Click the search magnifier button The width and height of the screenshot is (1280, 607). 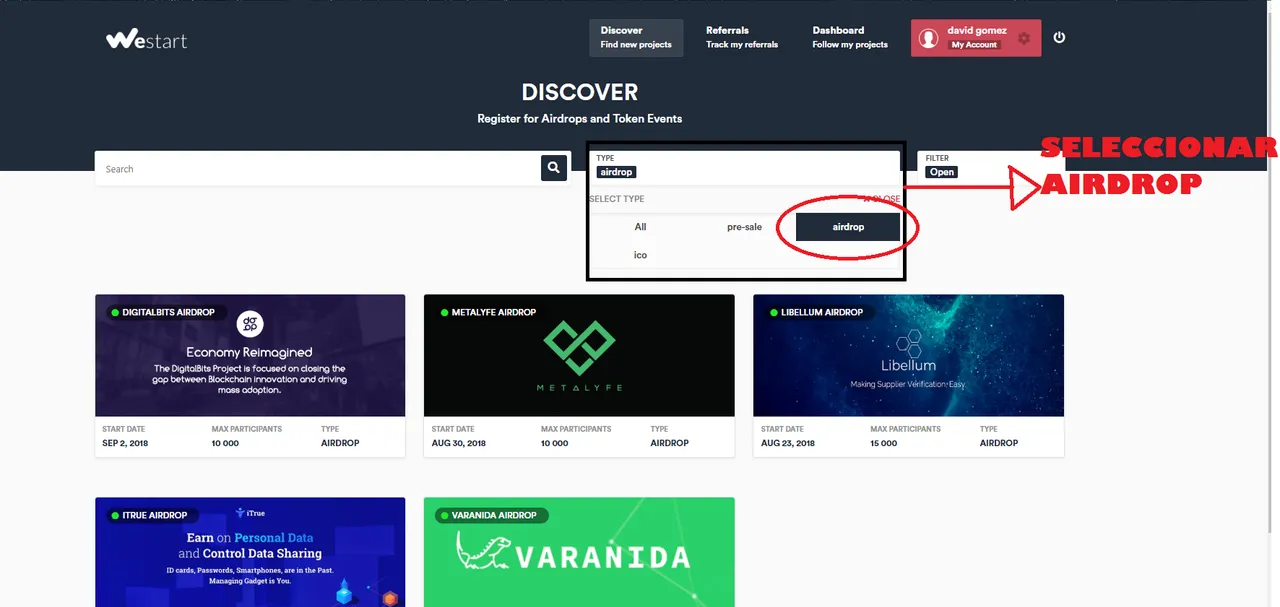554,168
